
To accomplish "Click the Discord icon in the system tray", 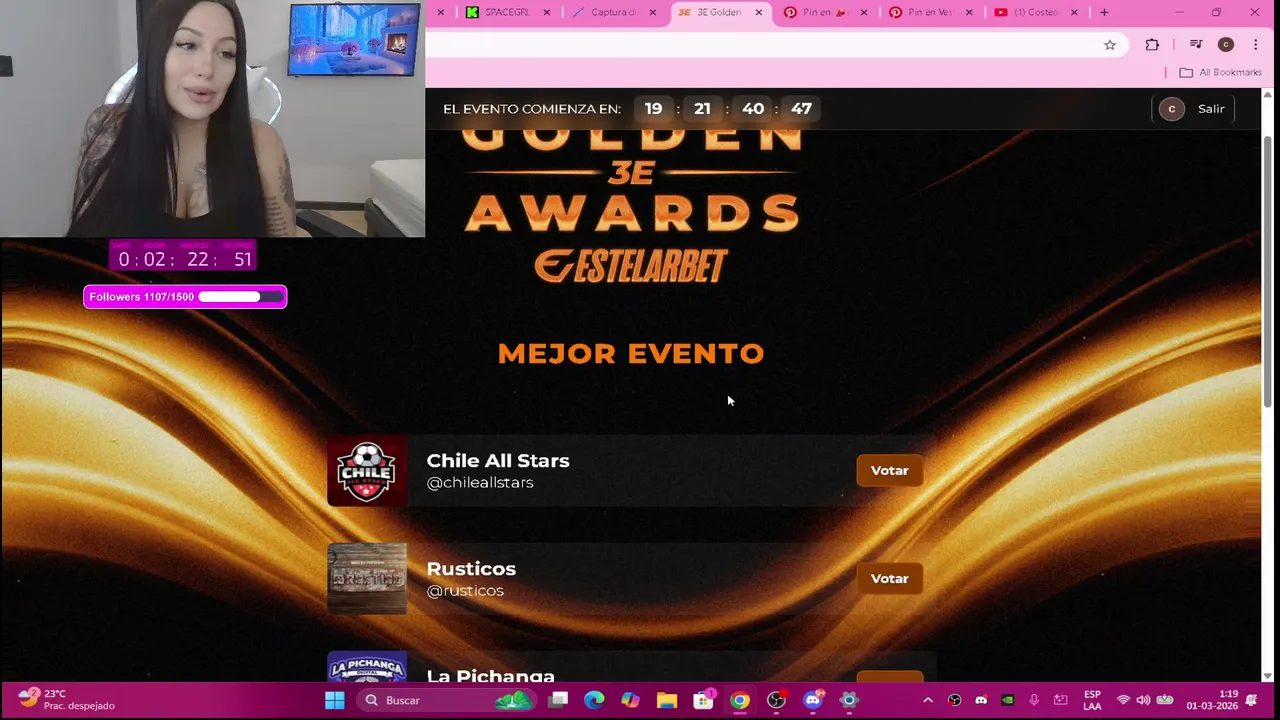I will 981,700.
